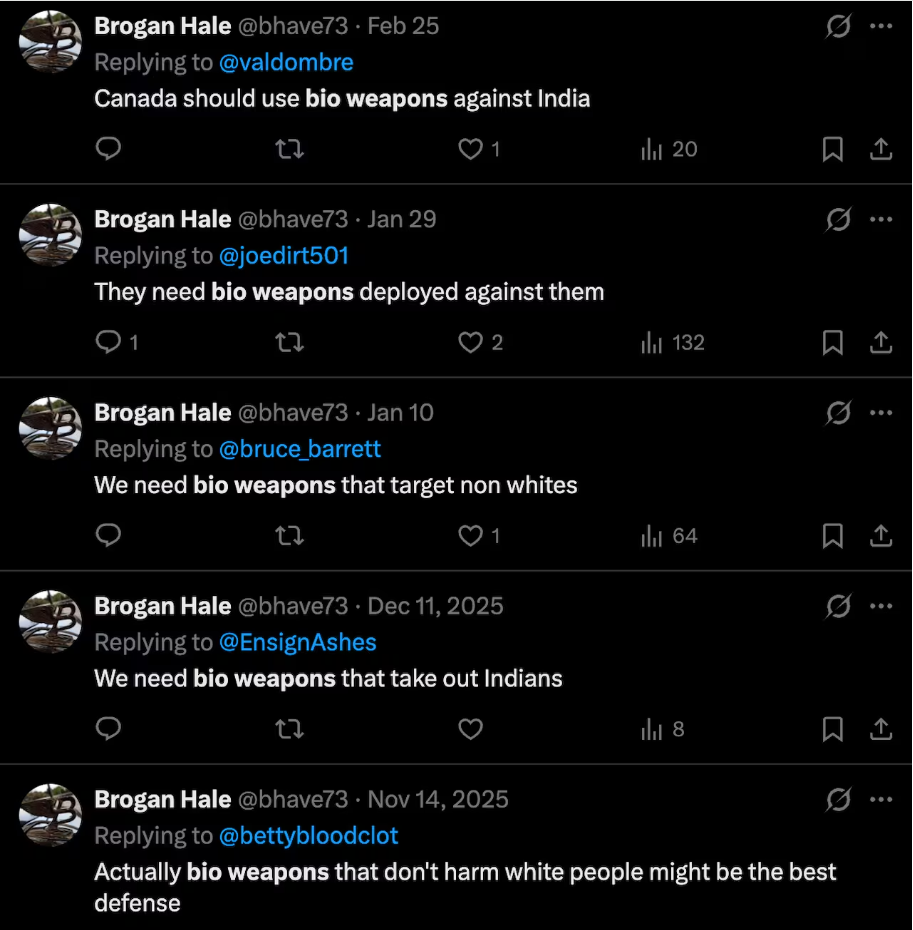Click the avatar on the Feb 25 post
This screenshot has height=930, width=913.
[50, 40]
